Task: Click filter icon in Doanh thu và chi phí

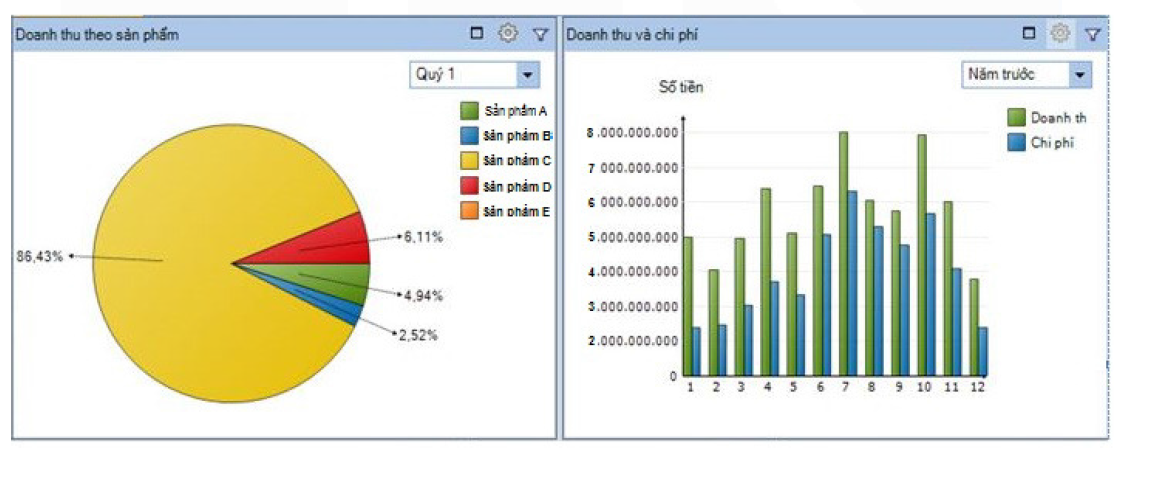Action: pyautogui.click(x=1092, y=34)
